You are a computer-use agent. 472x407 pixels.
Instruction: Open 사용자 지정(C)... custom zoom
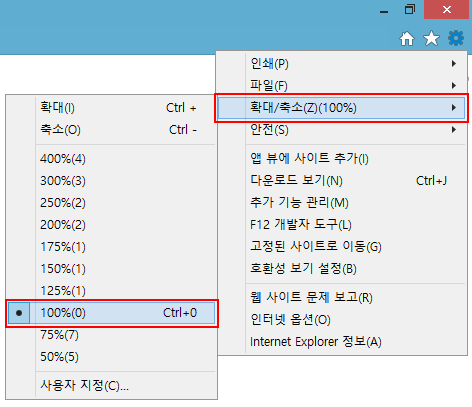point(112,386)
